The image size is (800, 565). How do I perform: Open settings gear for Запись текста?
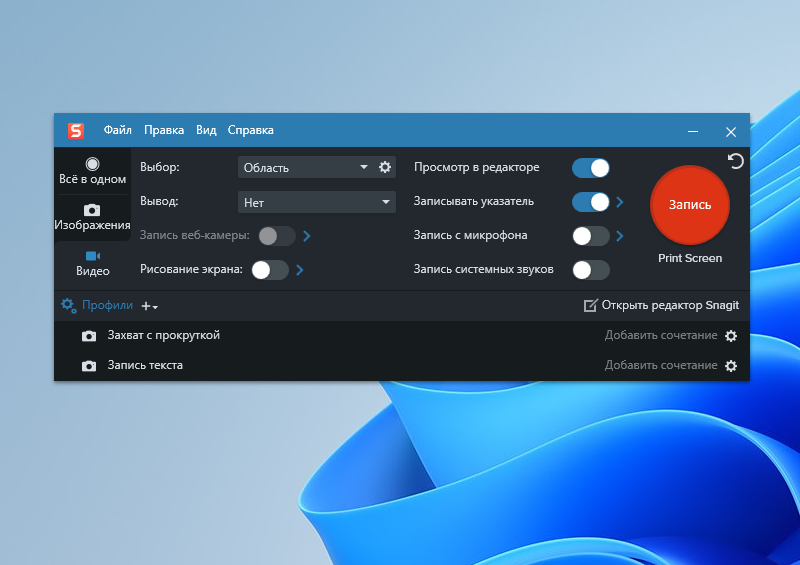point(731,366)
